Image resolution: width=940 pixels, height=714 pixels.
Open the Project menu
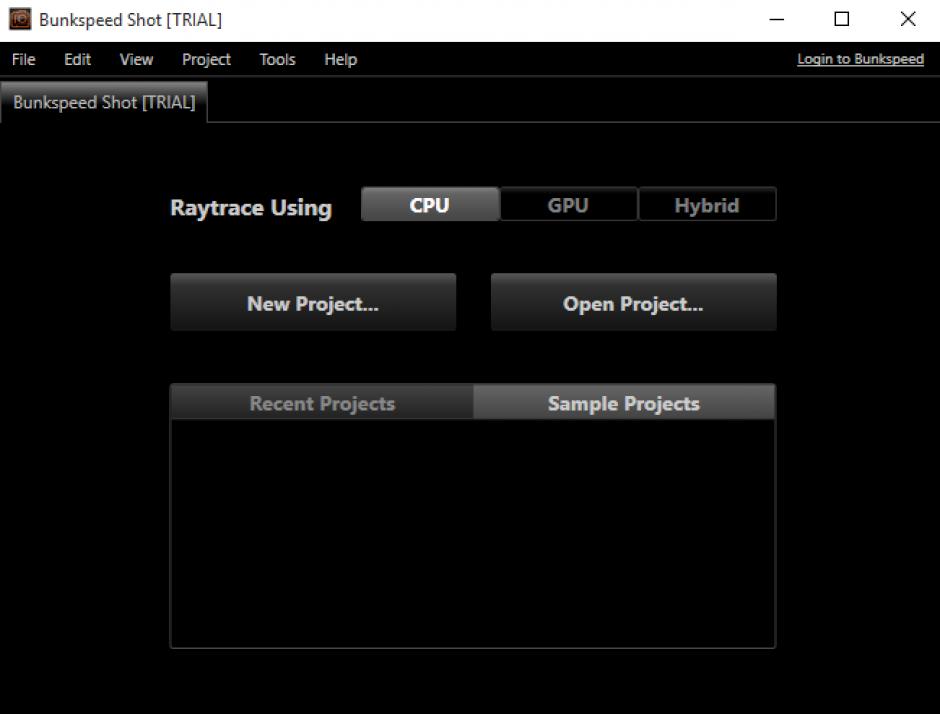(206, 59)
